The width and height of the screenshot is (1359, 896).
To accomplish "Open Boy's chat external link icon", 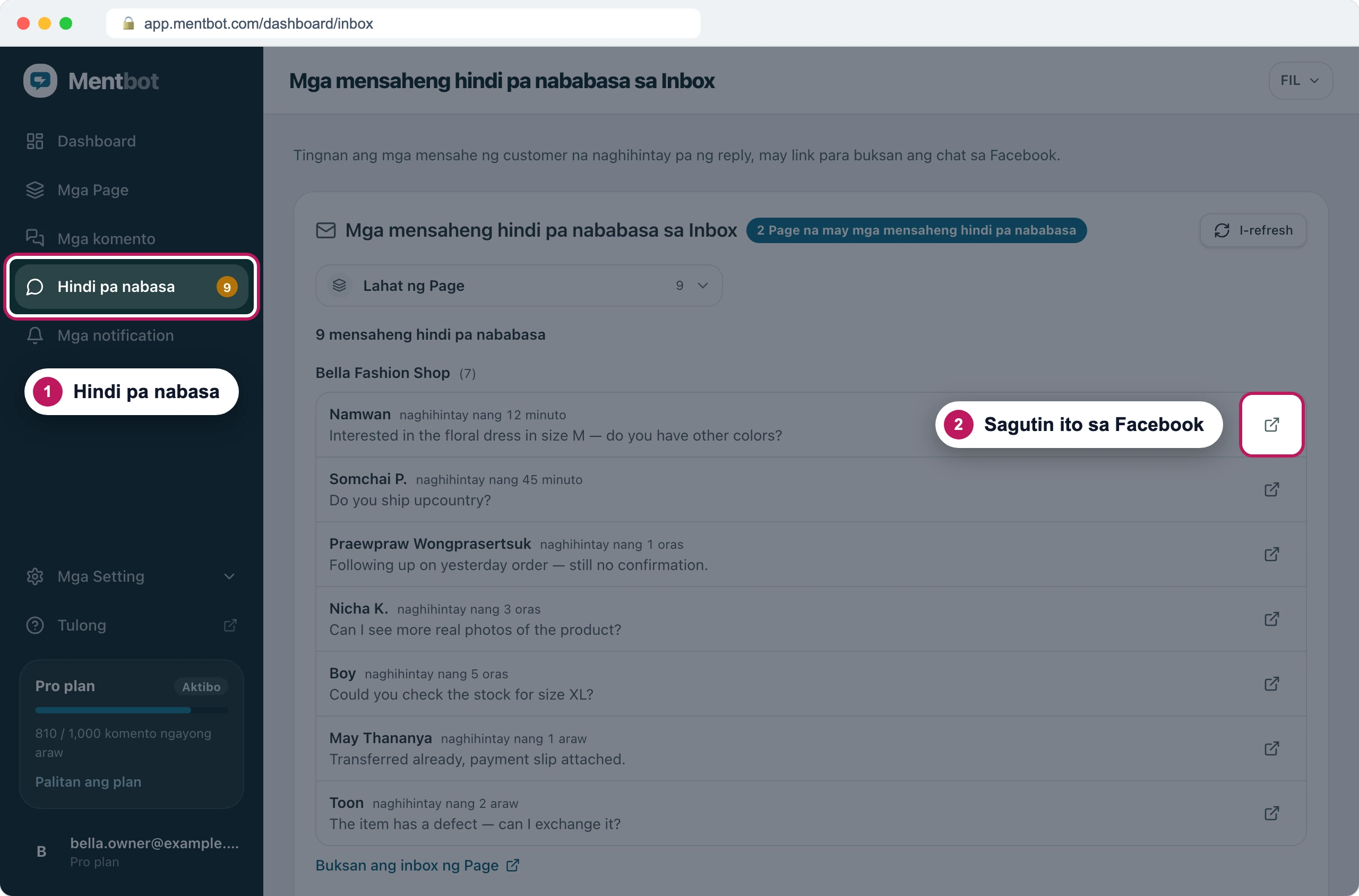I will tap(1271, 684).
